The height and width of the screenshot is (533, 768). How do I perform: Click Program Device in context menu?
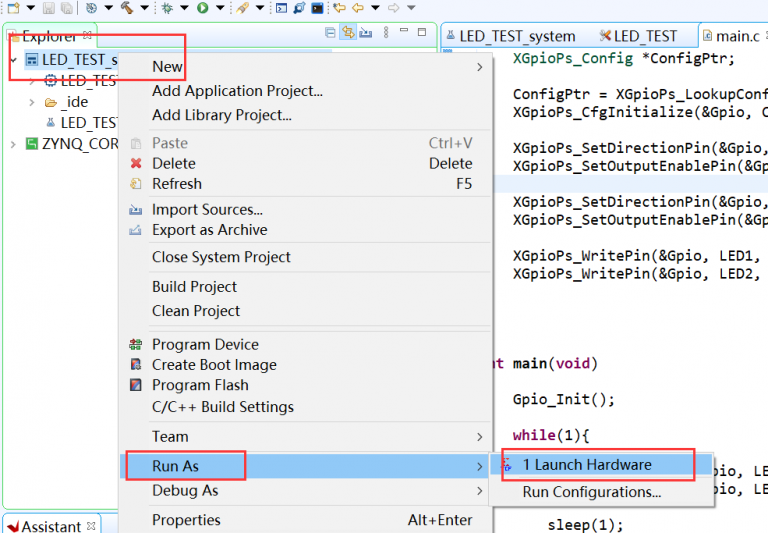[x=205, y=345]
